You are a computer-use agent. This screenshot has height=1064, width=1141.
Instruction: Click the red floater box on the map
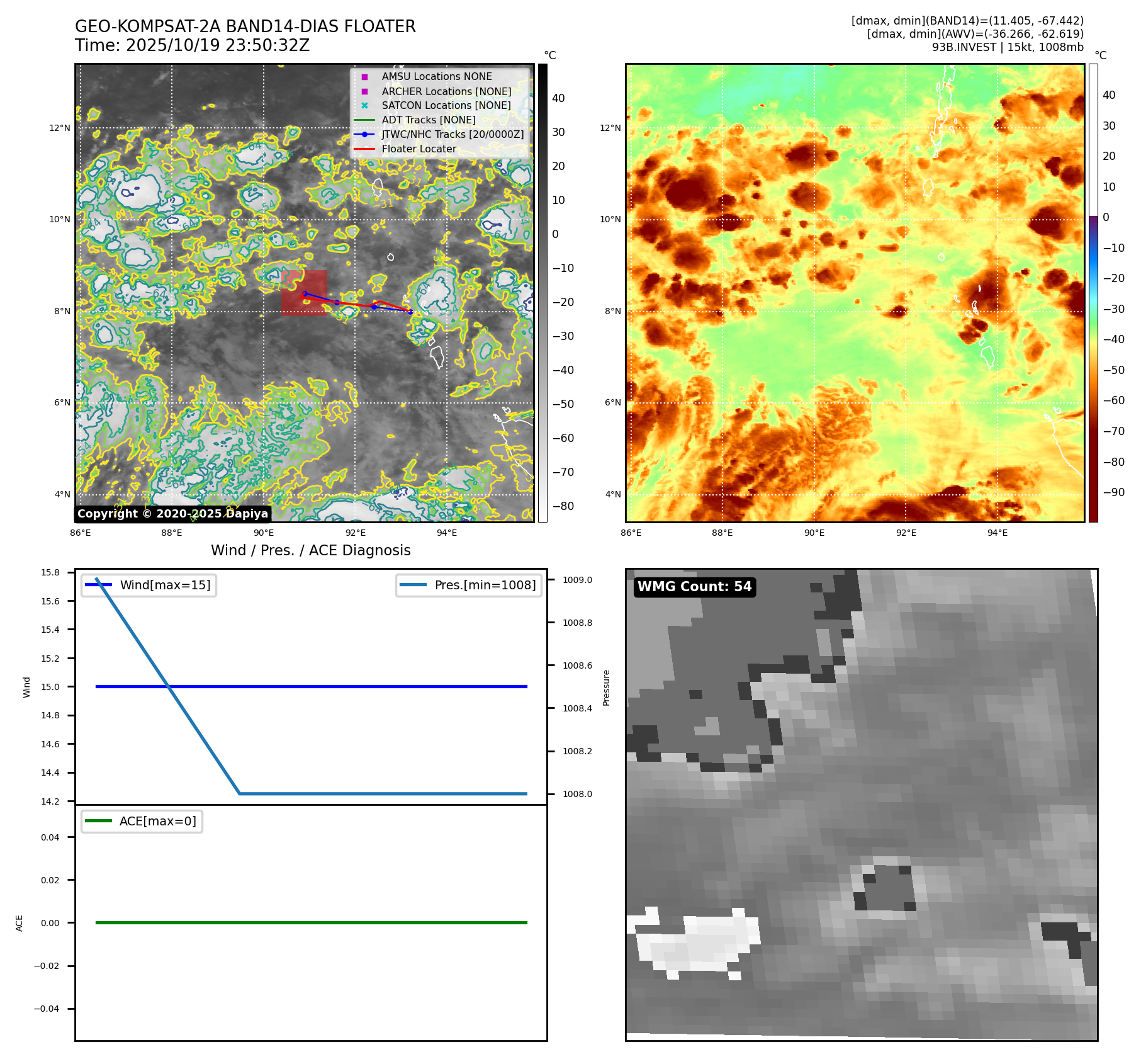coord(304,292)
